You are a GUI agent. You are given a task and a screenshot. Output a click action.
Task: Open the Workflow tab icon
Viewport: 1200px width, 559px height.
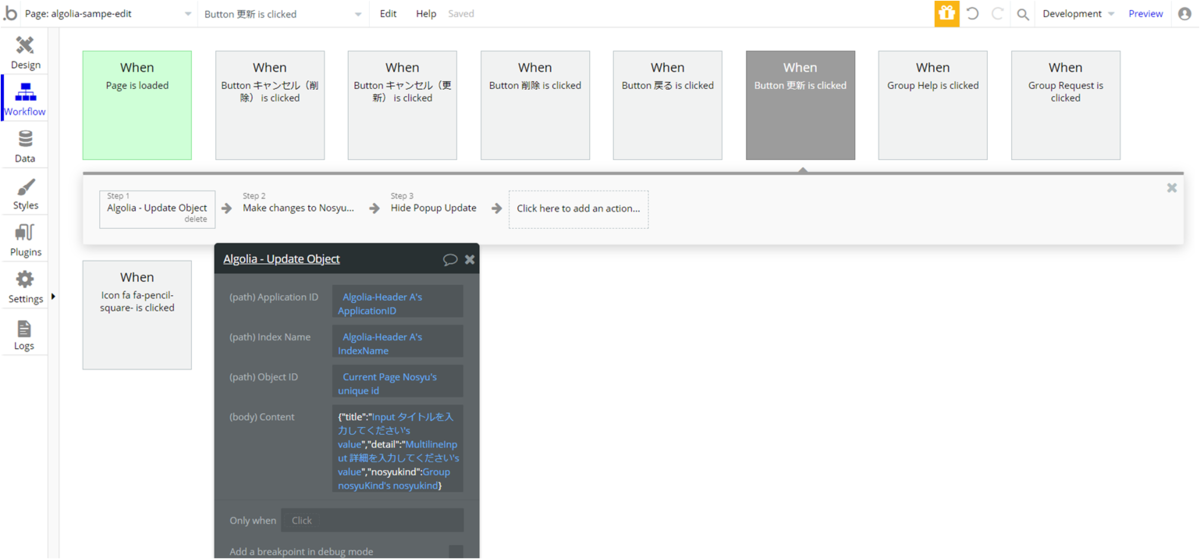tap(25, 92)
